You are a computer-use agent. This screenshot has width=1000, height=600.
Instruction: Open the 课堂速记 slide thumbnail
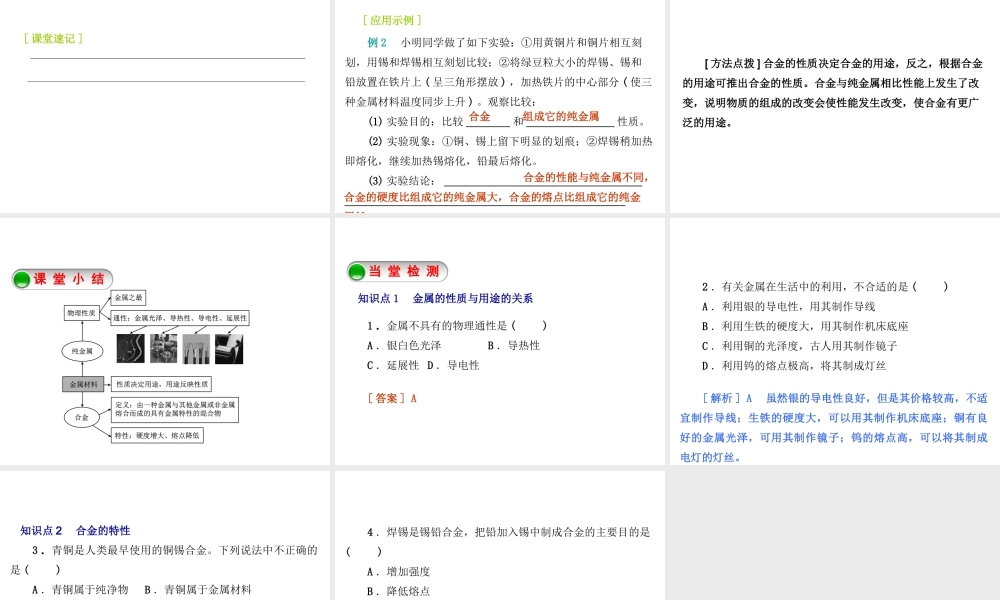click(165, 106)
